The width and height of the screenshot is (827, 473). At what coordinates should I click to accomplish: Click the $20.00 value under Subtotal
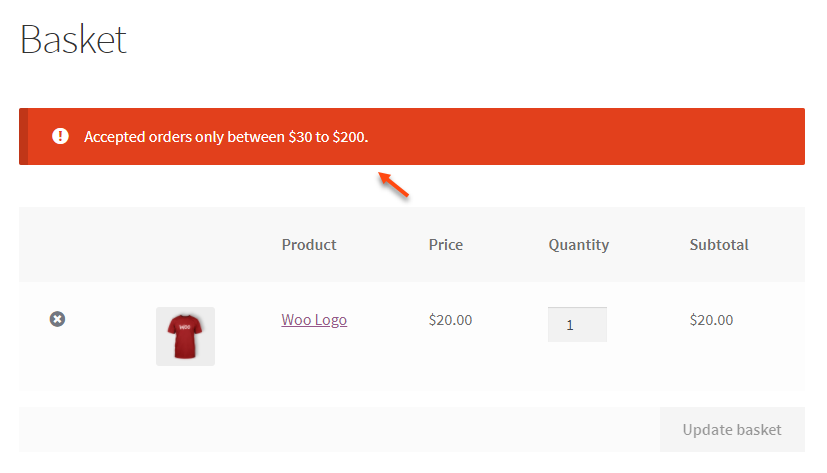tap(711, 320)
